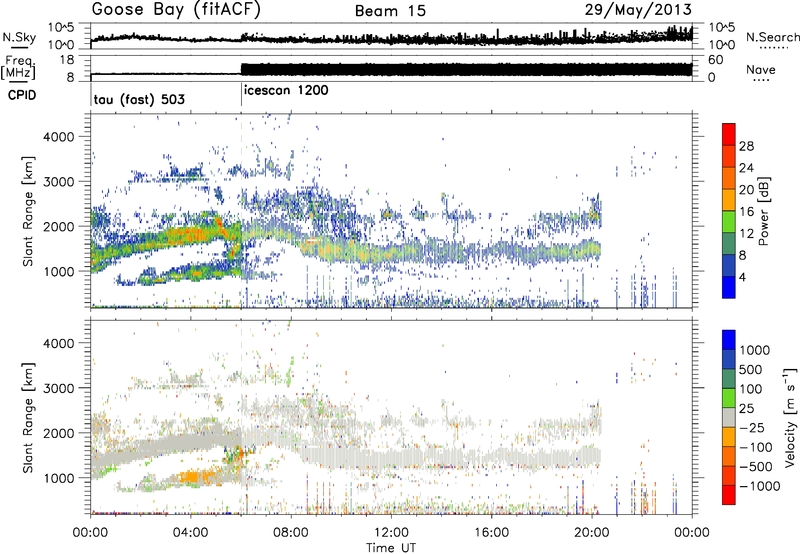Screen dimensions: 800x554
Task: Click the date "29/May/2013"
Action: point(638,9)
